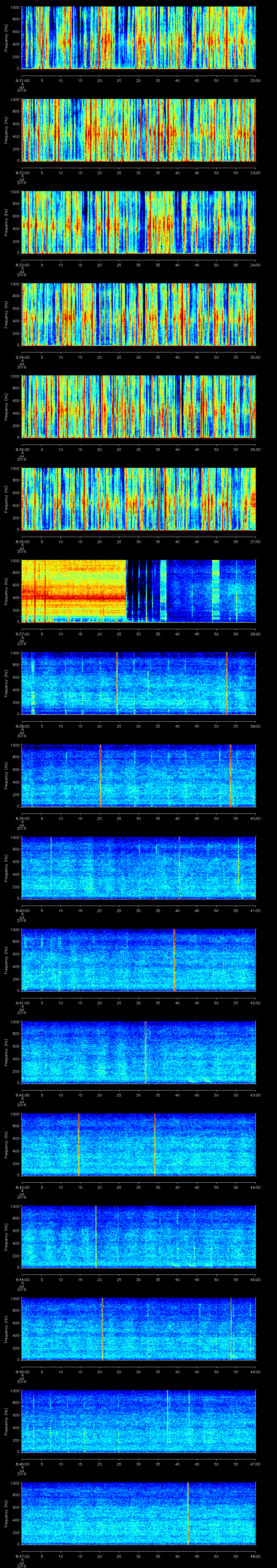The image size is (277, 1568).
Task: Click the "8:43:00" start time label
Action: [22, 1187]
